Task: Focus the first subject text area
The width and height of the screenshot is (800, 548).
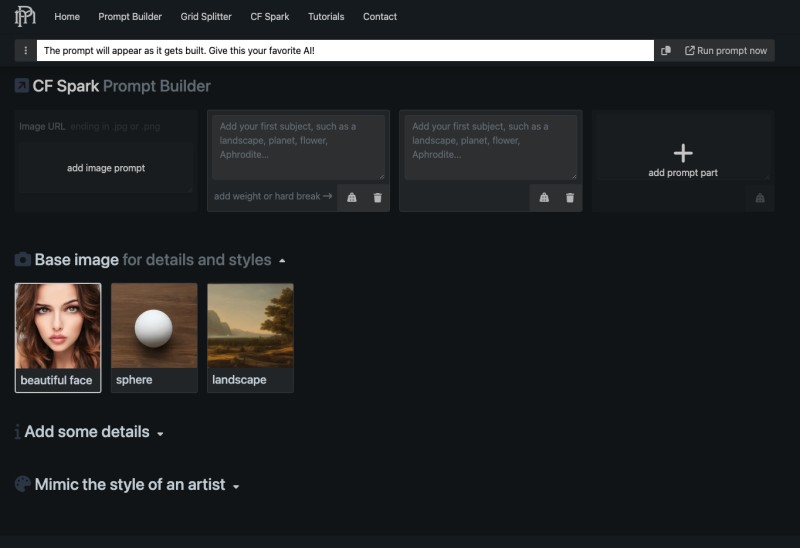Action: click(298, 147)
